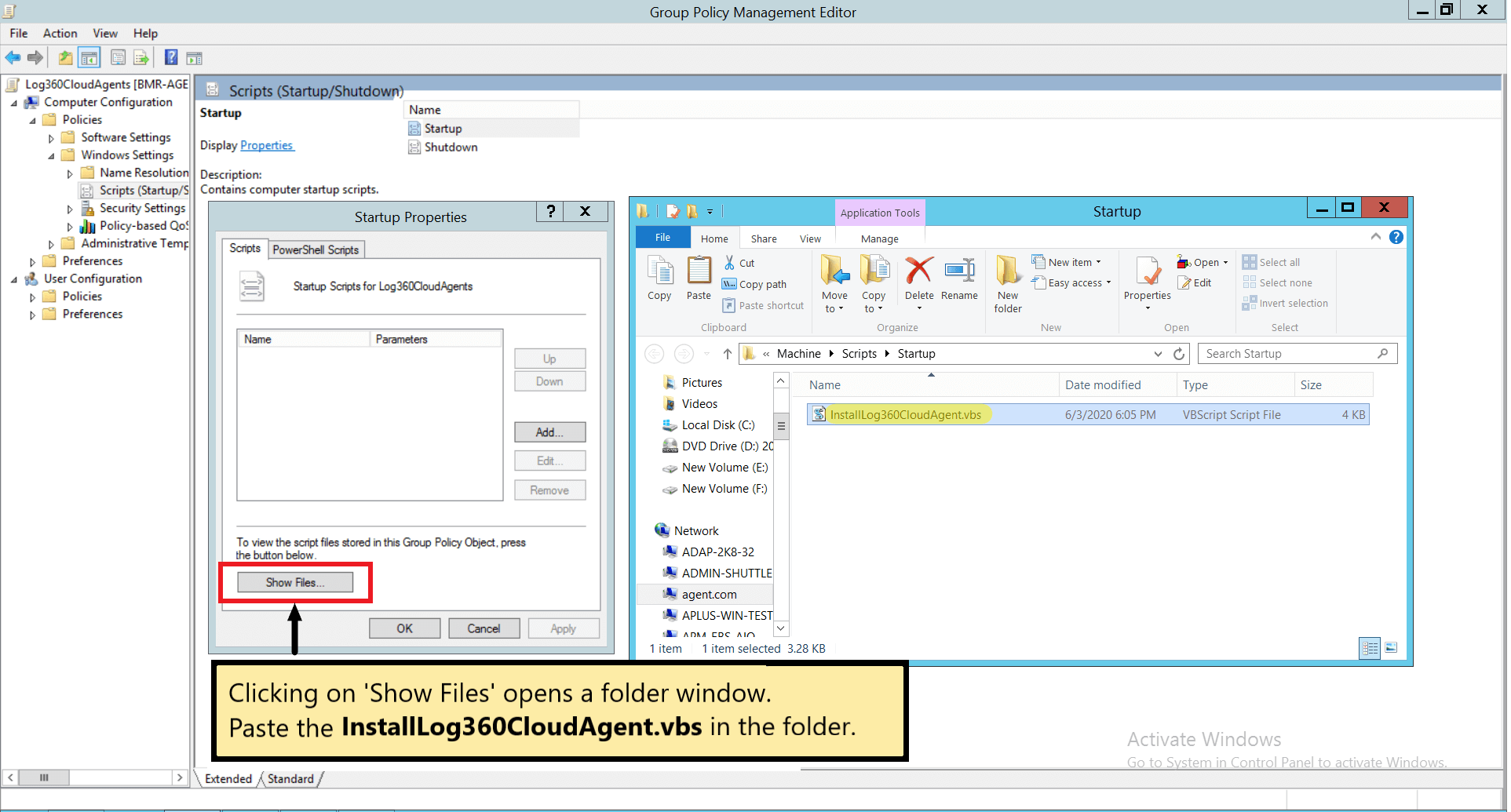Click the horizontal scrollbar under the tree pane
This screenshot has width=1511, height=812.
[94, 777]
